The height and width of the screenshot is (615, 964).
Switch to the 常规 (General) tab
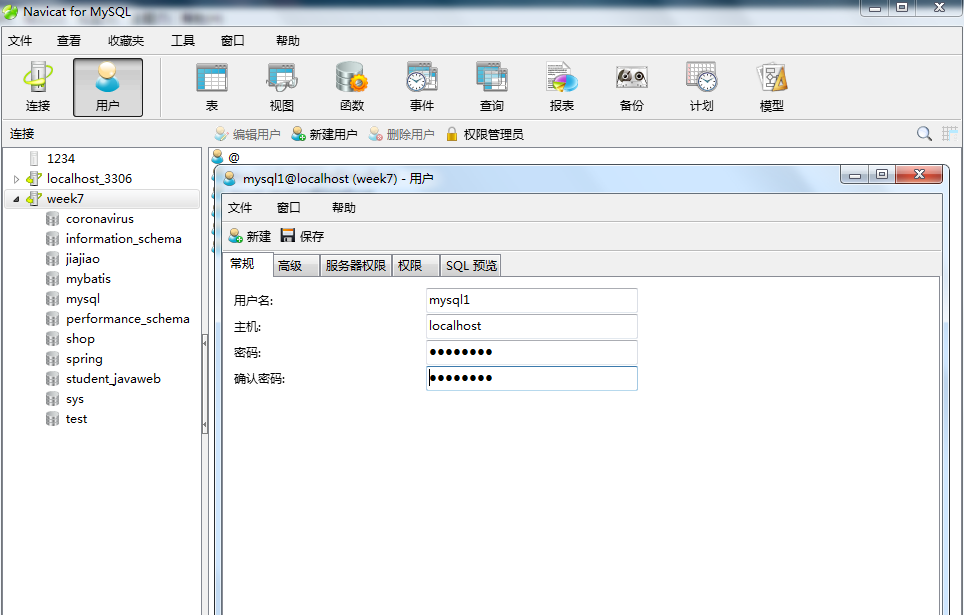click(x=247, y=264)
